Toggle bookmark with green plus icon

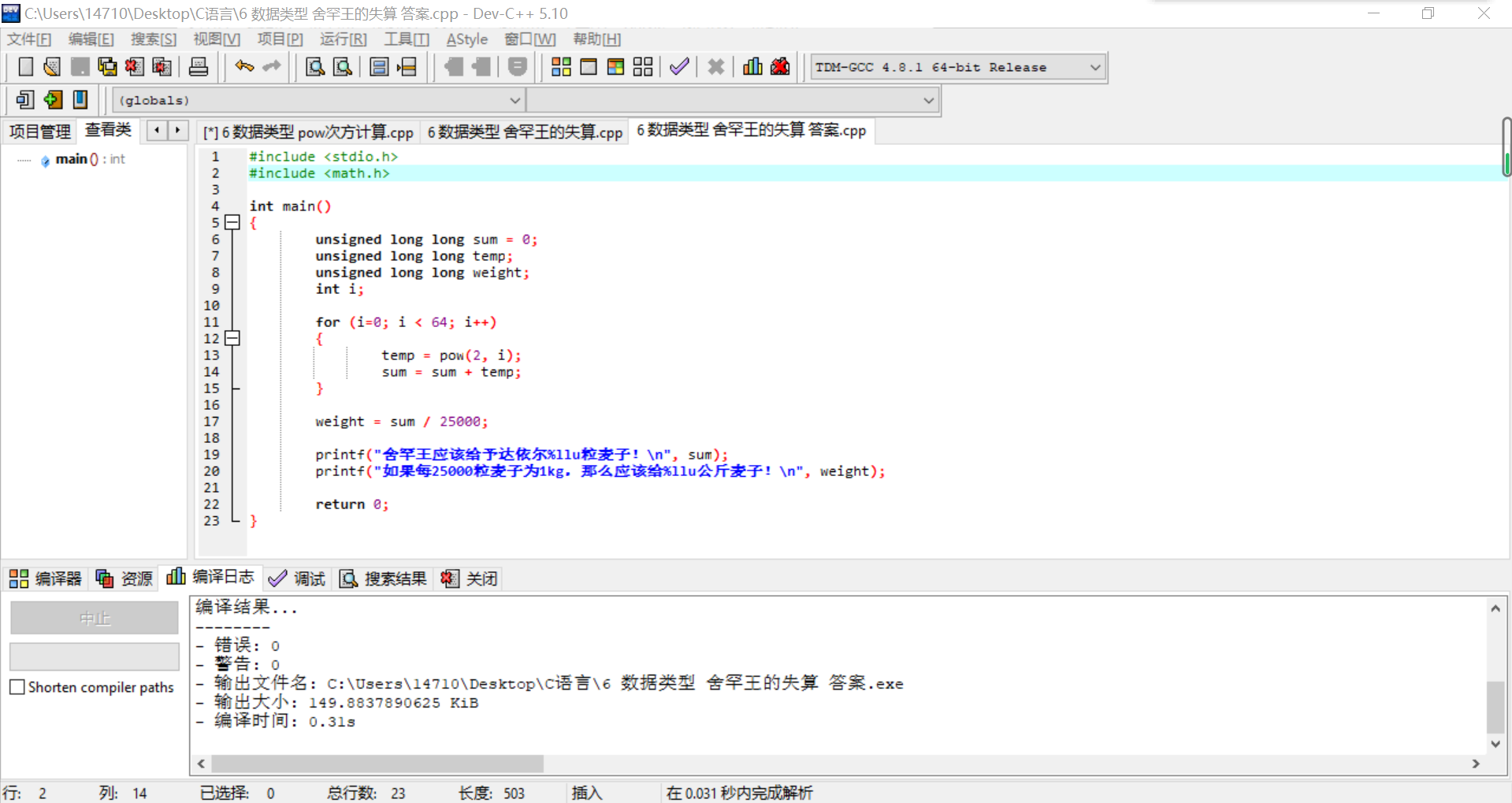[53, 100]
